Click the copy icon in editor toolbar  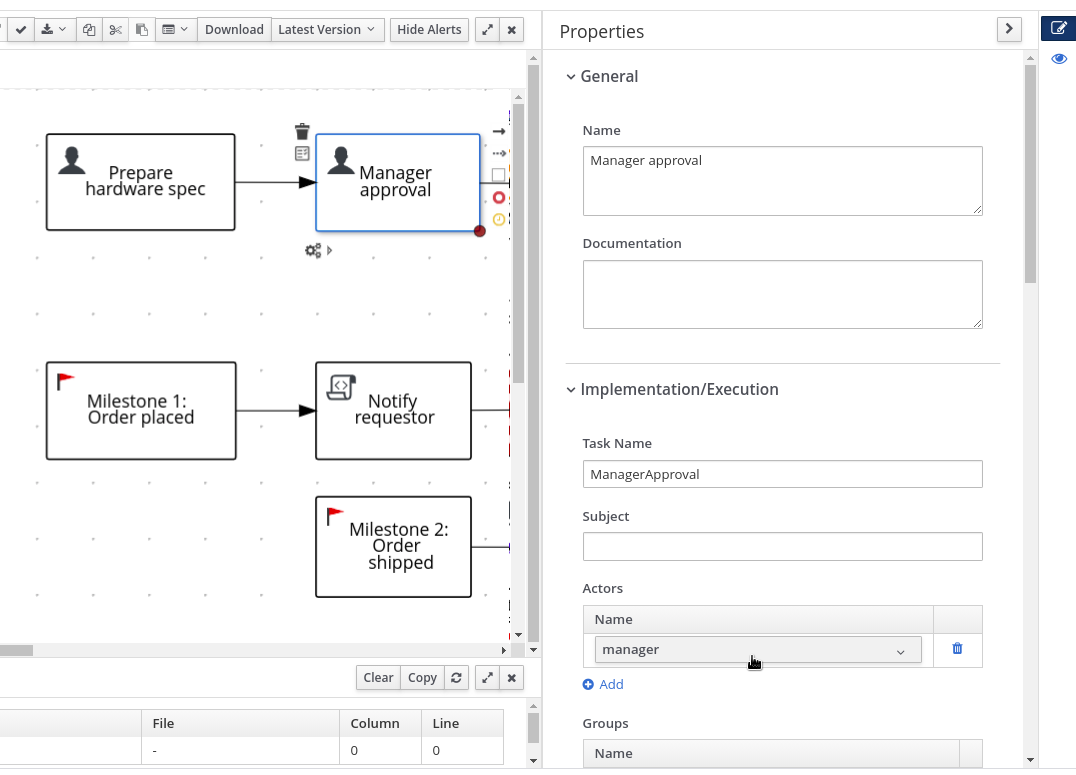89,30
